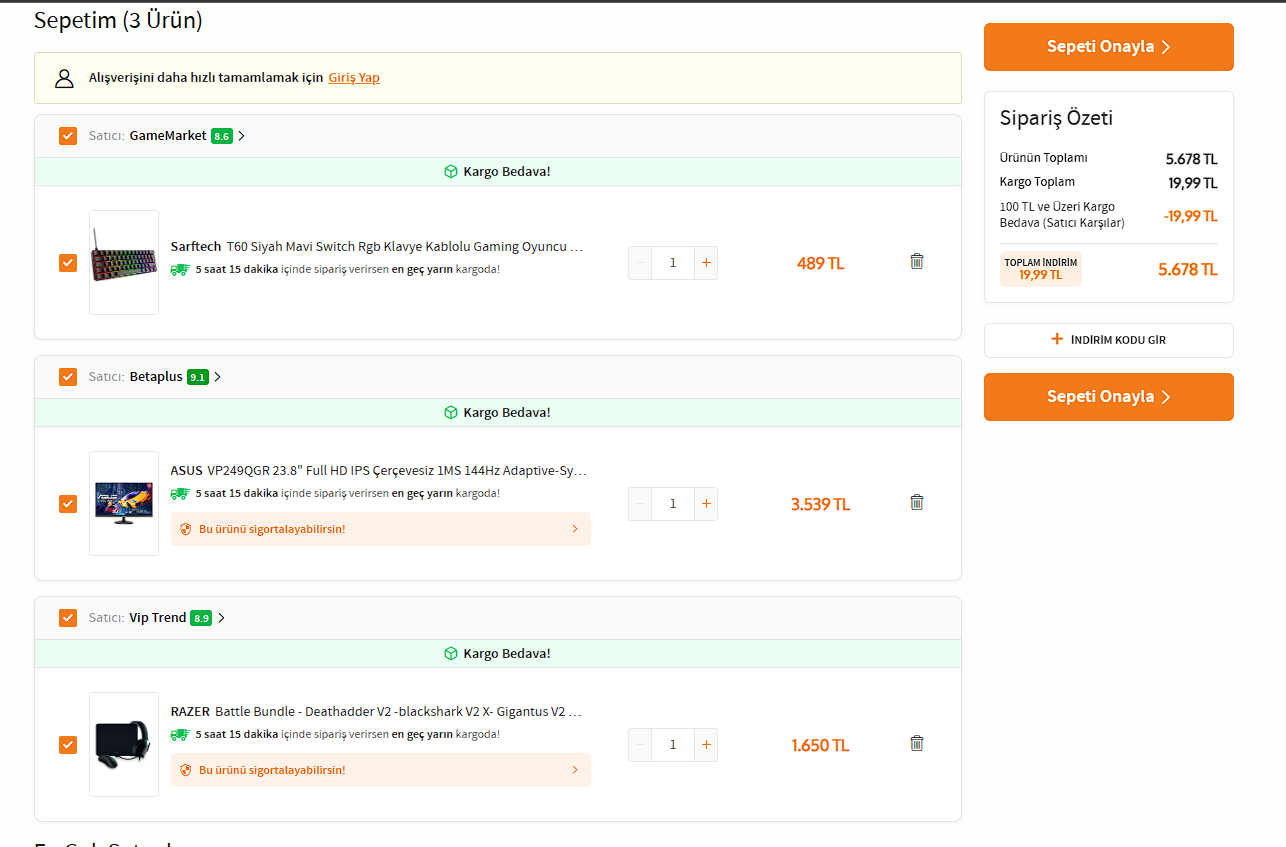Click trash icon for RAZER Battle Bundle
Viewport: 1286px width, 847px height.
coord(917,743)
